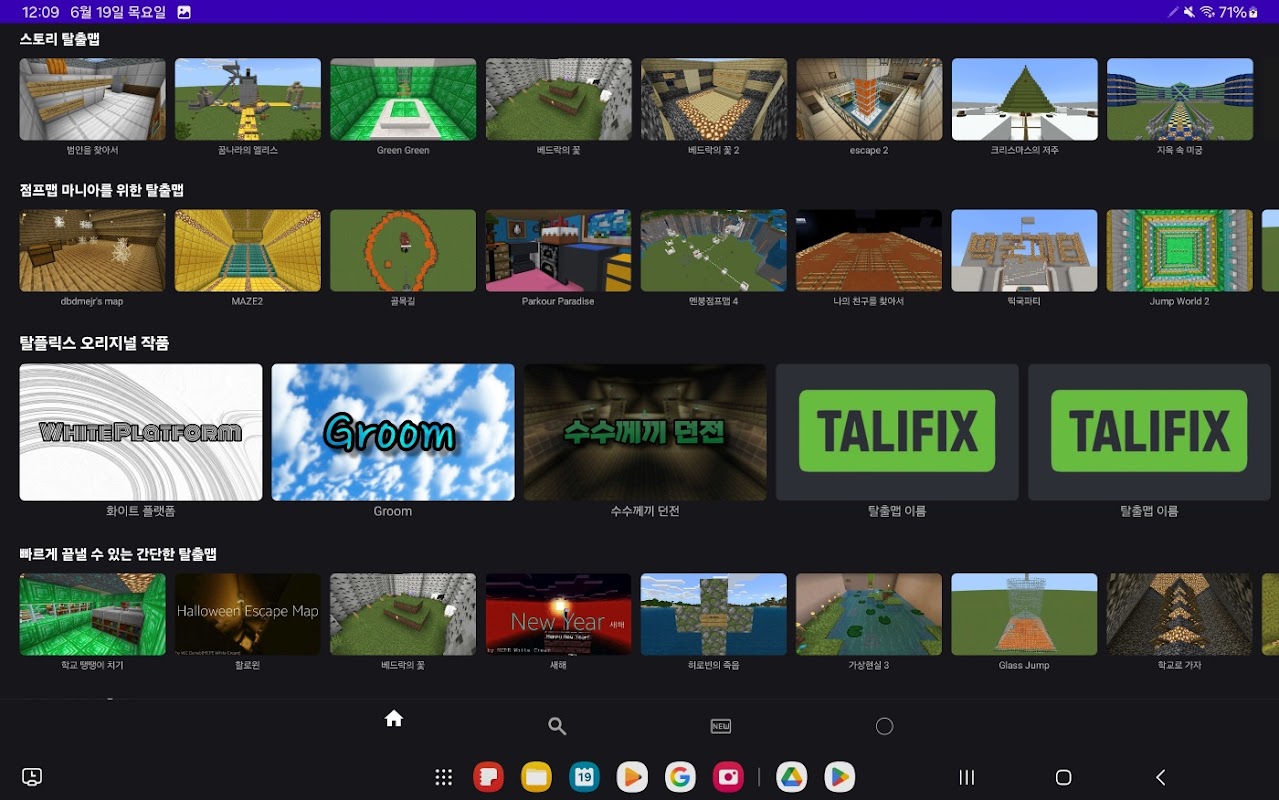Open the New Year 새해 map thumbnail
1279x800 pixels.
point(559,615)
